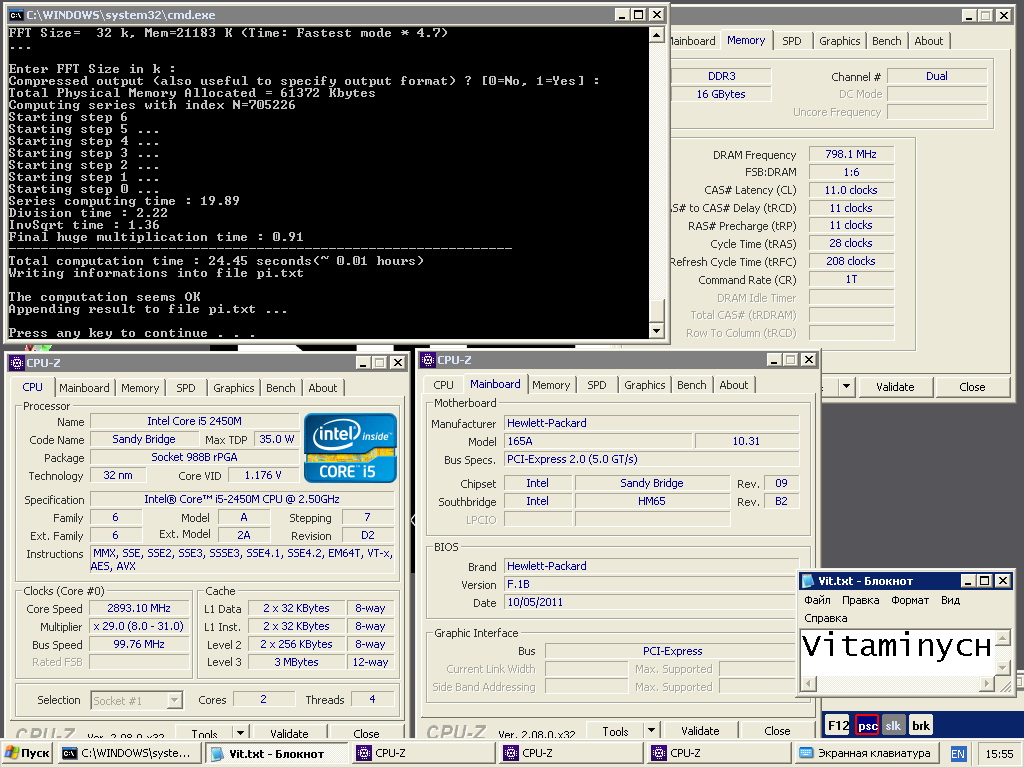This screenshot has height=768, width=1024.
Task: Select CPU tab in processor CPU-Z window
Action: pos(33,387)
